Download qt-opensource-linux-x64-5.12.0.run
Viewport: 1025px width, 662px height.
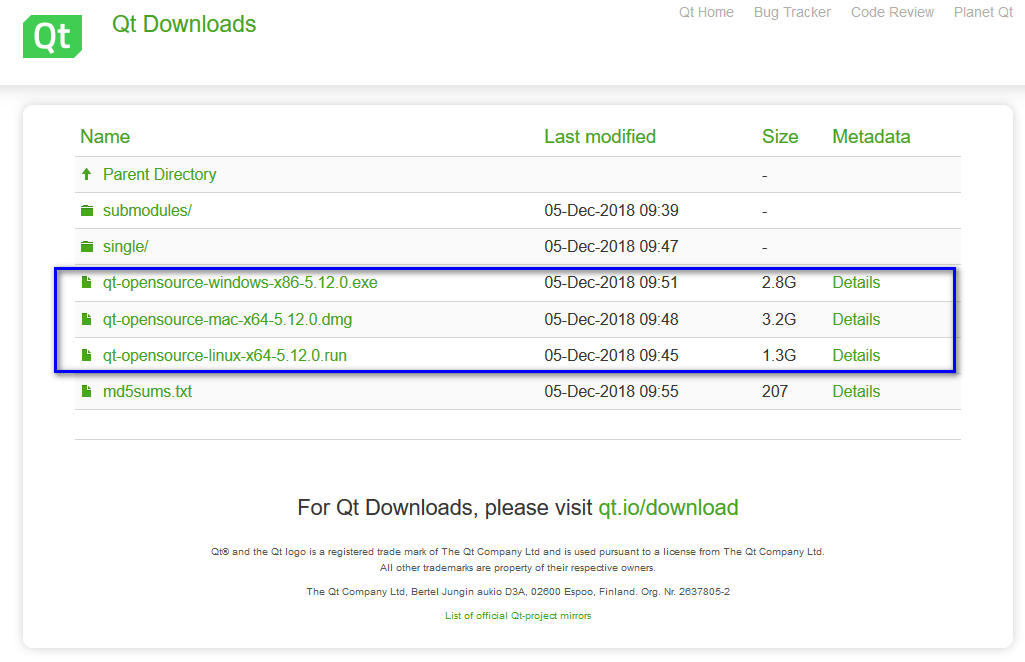225,356
